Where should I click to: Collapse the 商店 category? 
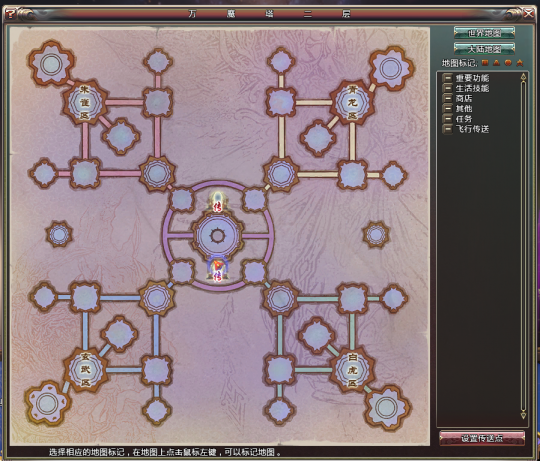(x=447, y=98)
